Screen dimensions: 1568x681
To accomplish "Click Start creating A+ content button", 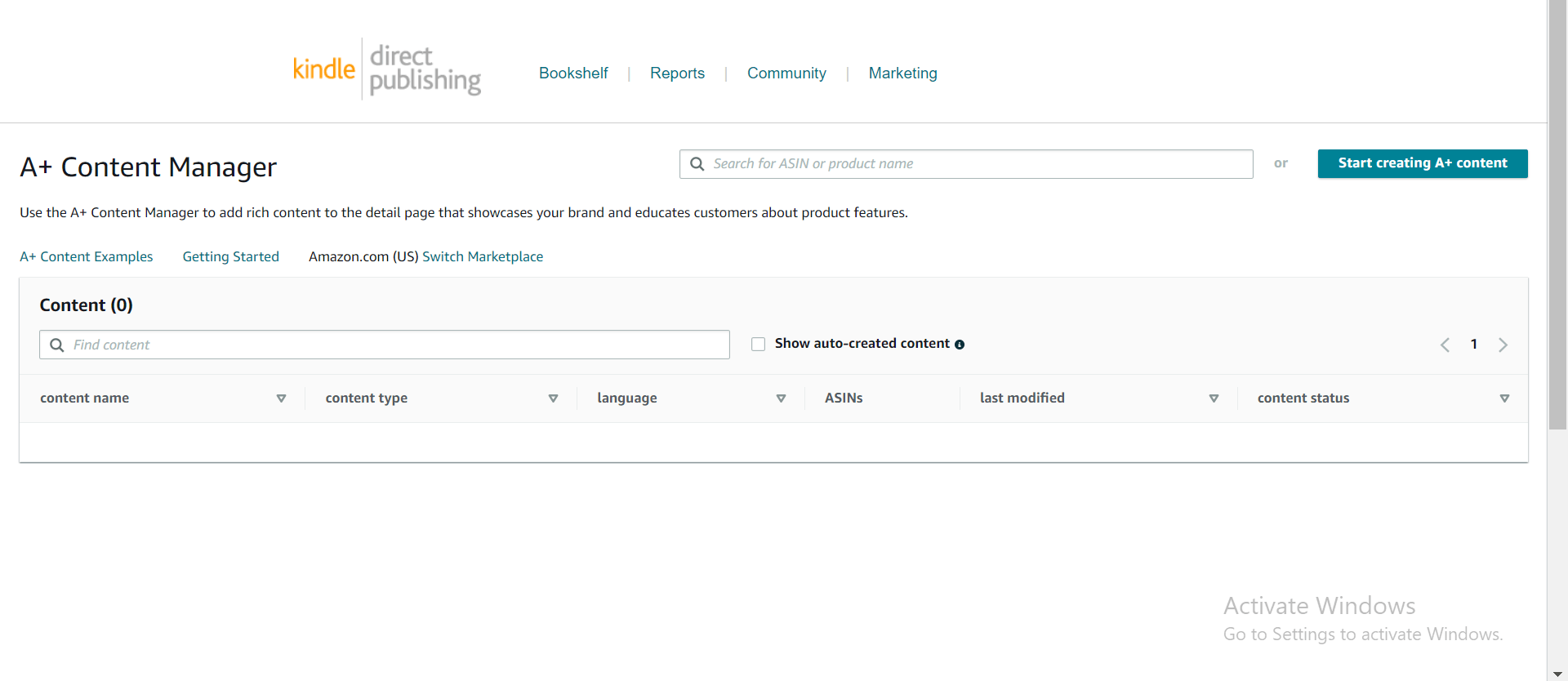I will [1423, 163].
